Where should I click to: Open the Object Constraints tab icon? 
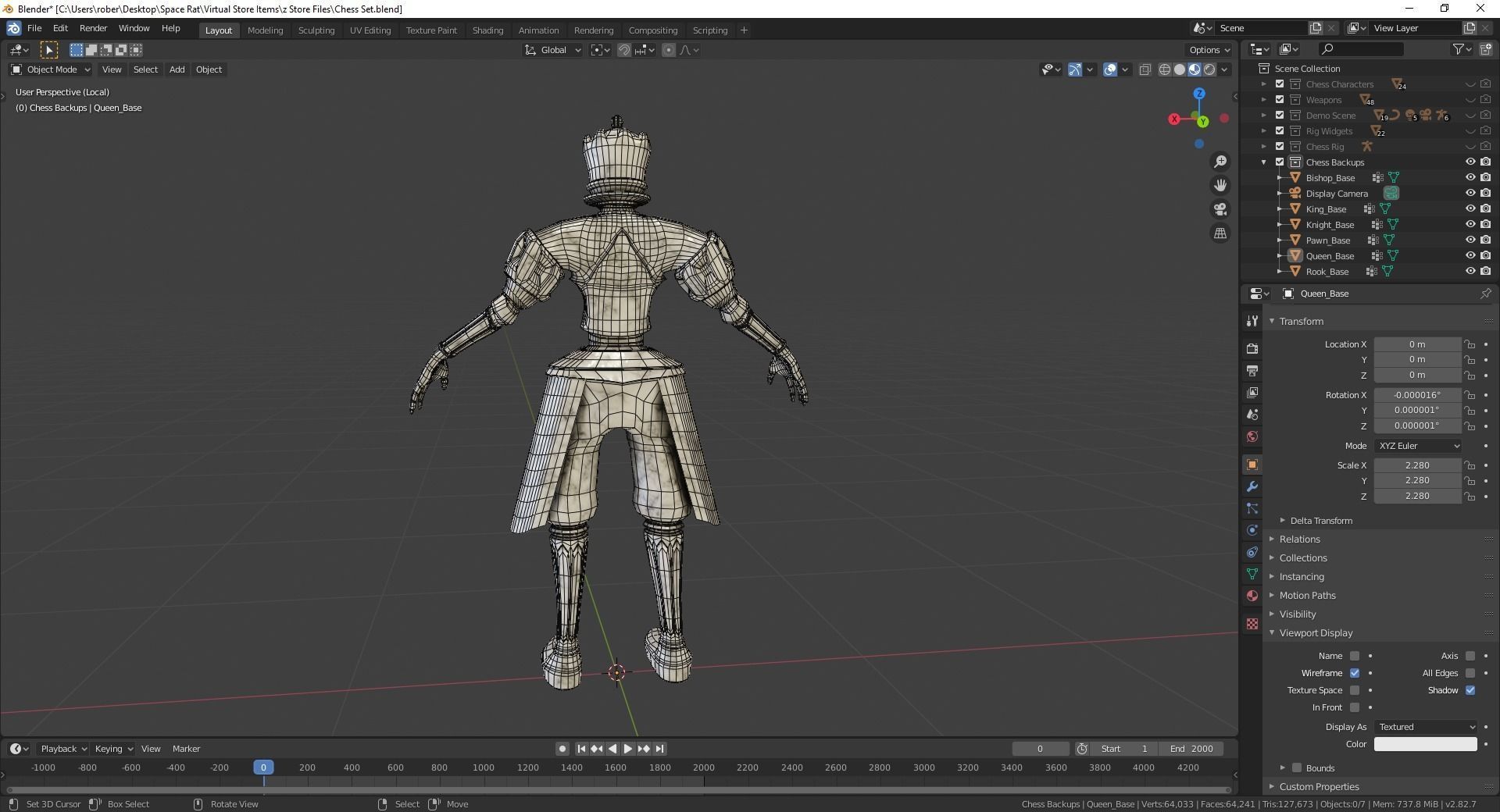tap(1252, 552)
